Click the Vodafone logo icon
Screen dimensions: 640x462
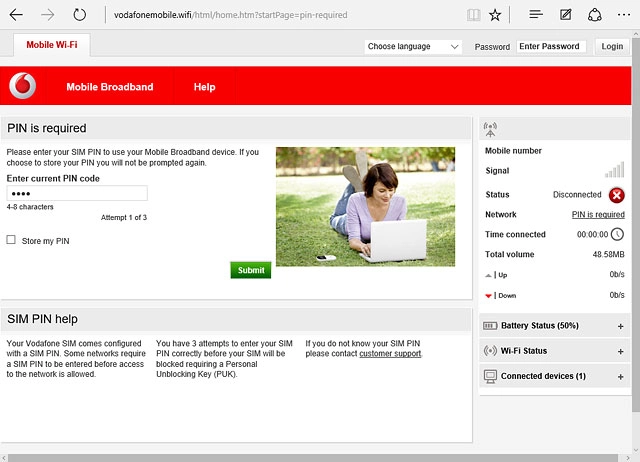pos(22,87)
